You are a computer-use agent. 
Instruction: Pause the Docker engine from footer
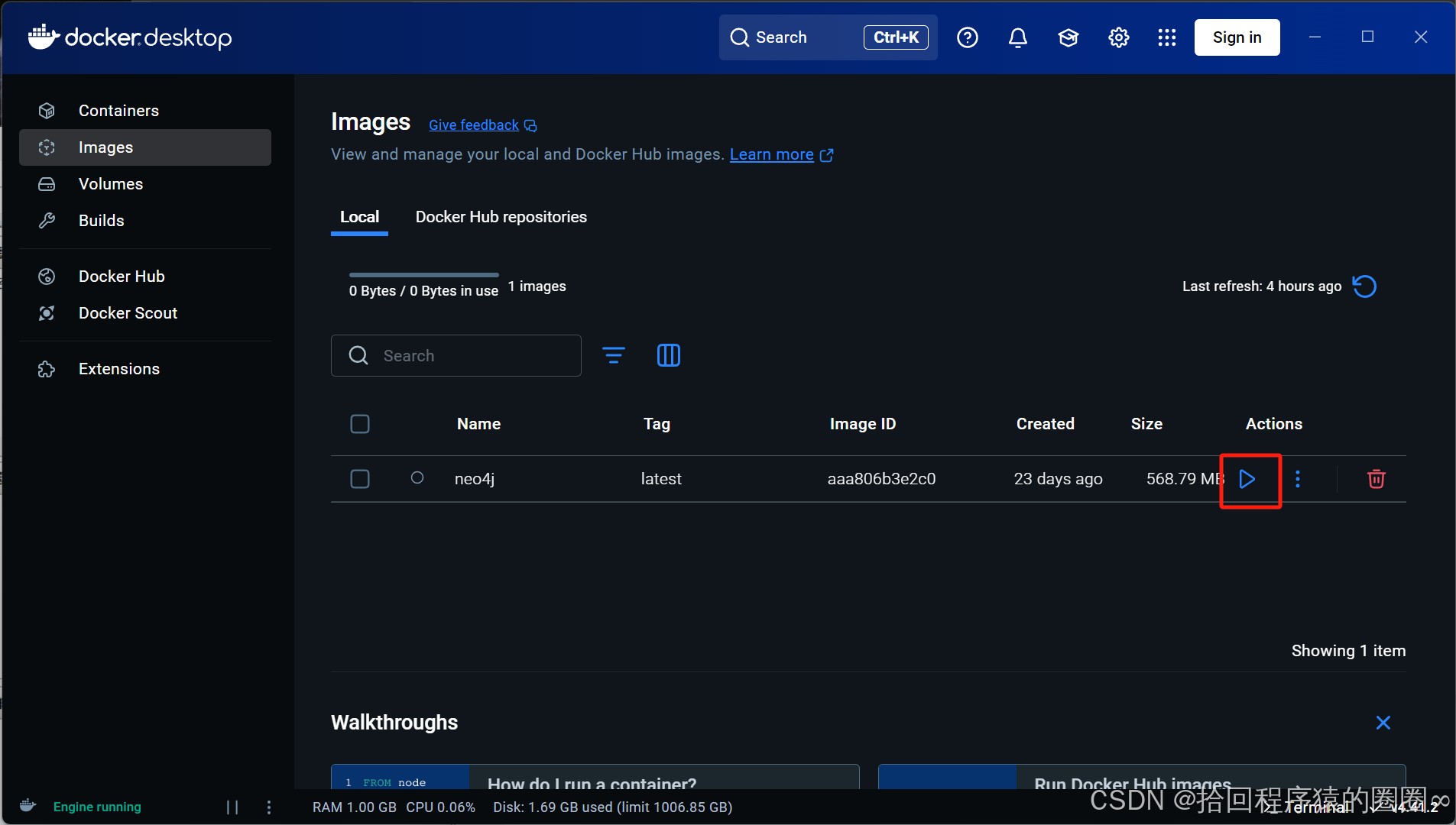[x=232, y=807]
